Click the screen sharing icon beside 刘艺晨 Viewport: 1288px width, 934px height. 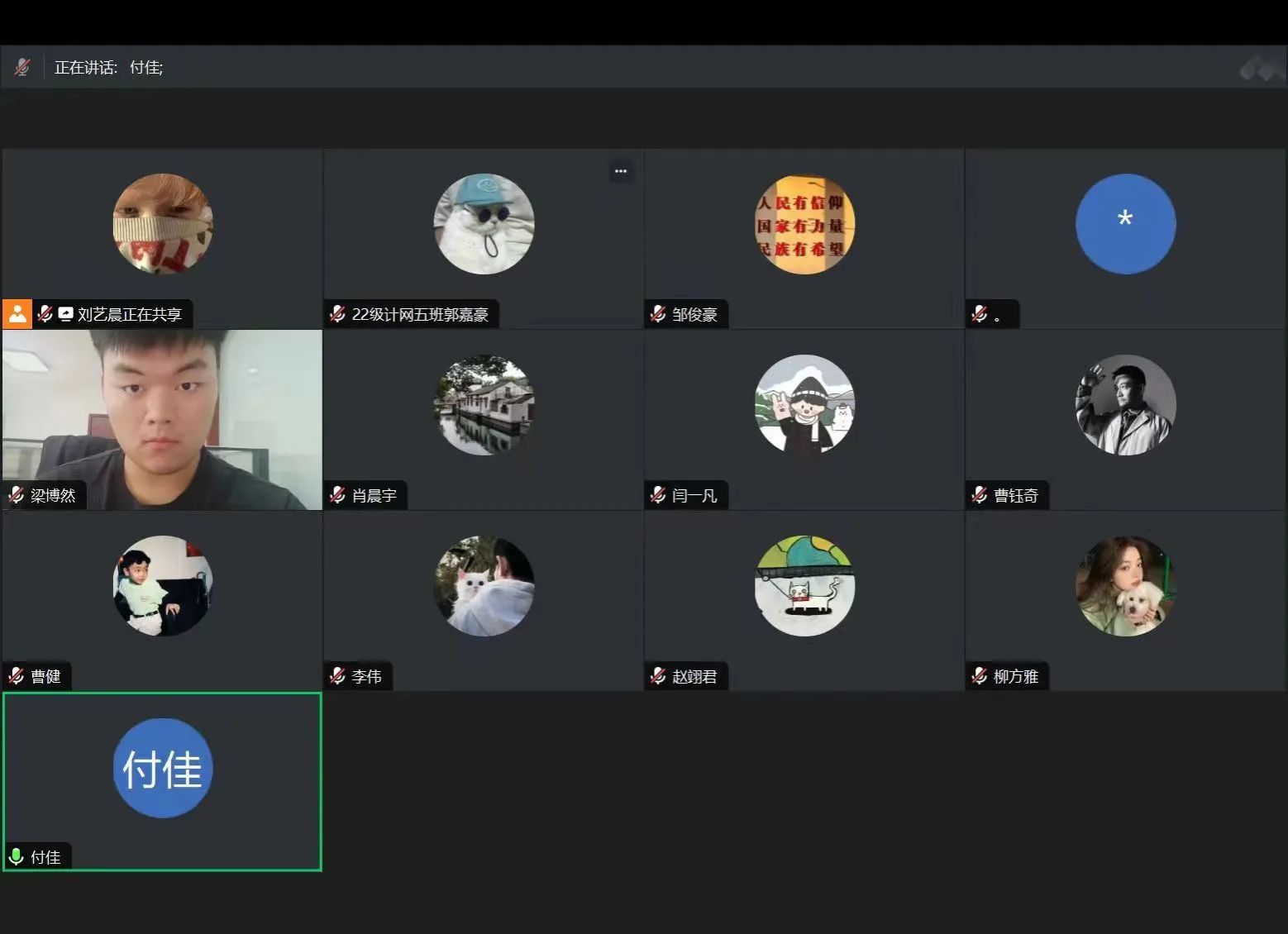tap(65, 314)
